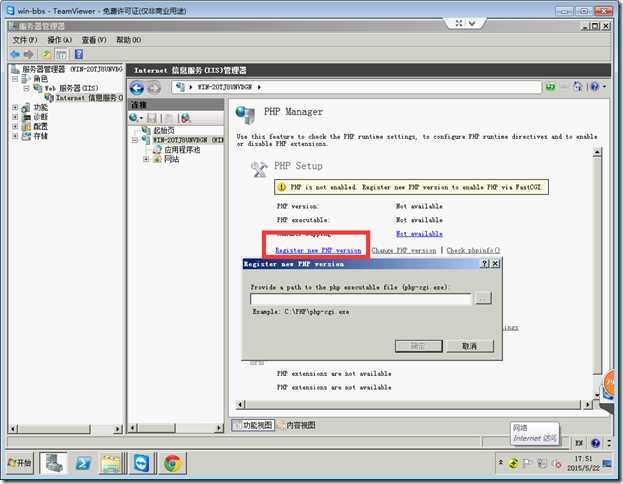The image size is (623, 484).
Task: Click 取消 in Register new PHP version dialog
Action: click(470, 346)
